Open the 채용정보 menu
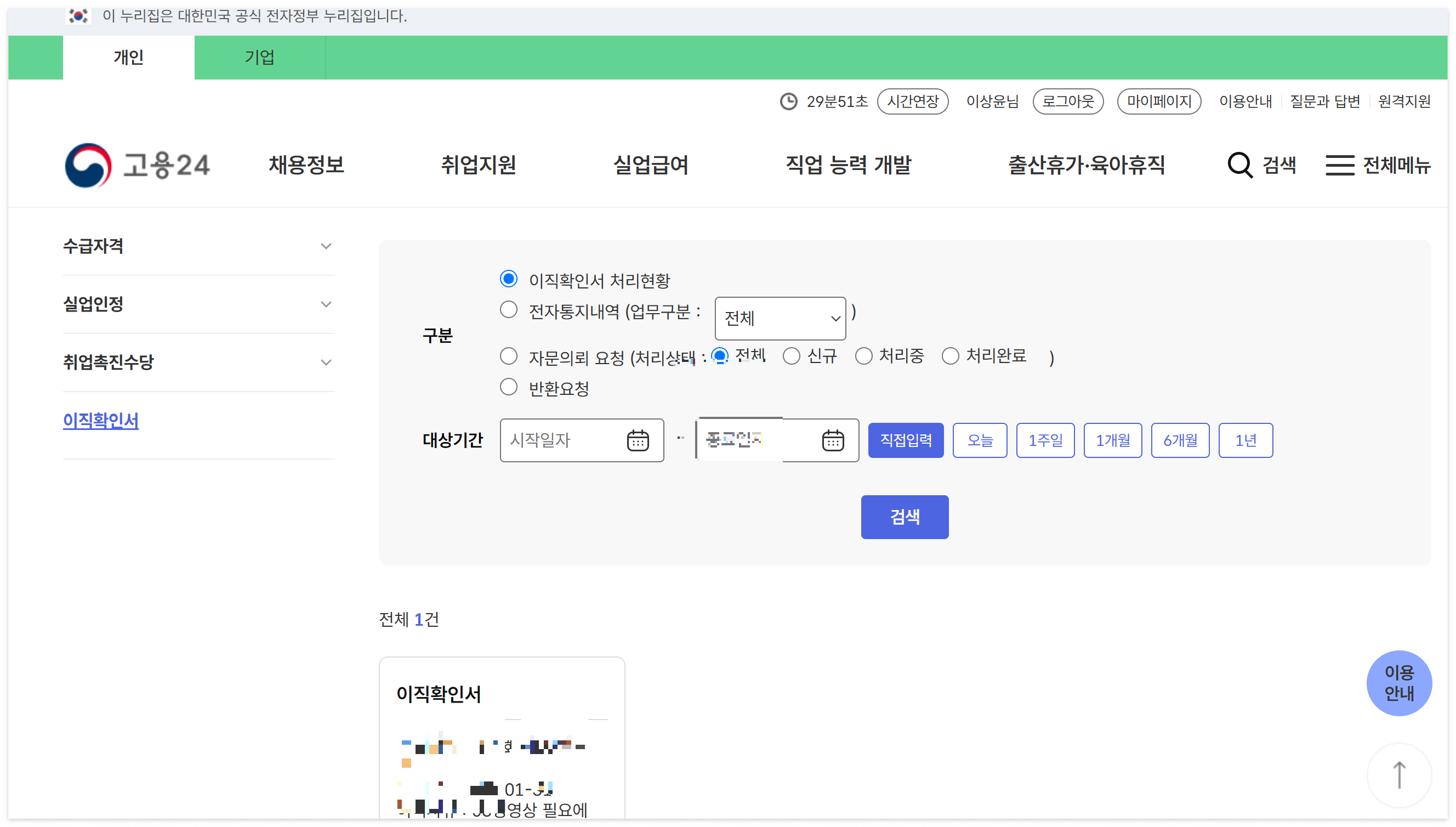The width and height of the screenshot is (1456, 827). click(306, 165)
